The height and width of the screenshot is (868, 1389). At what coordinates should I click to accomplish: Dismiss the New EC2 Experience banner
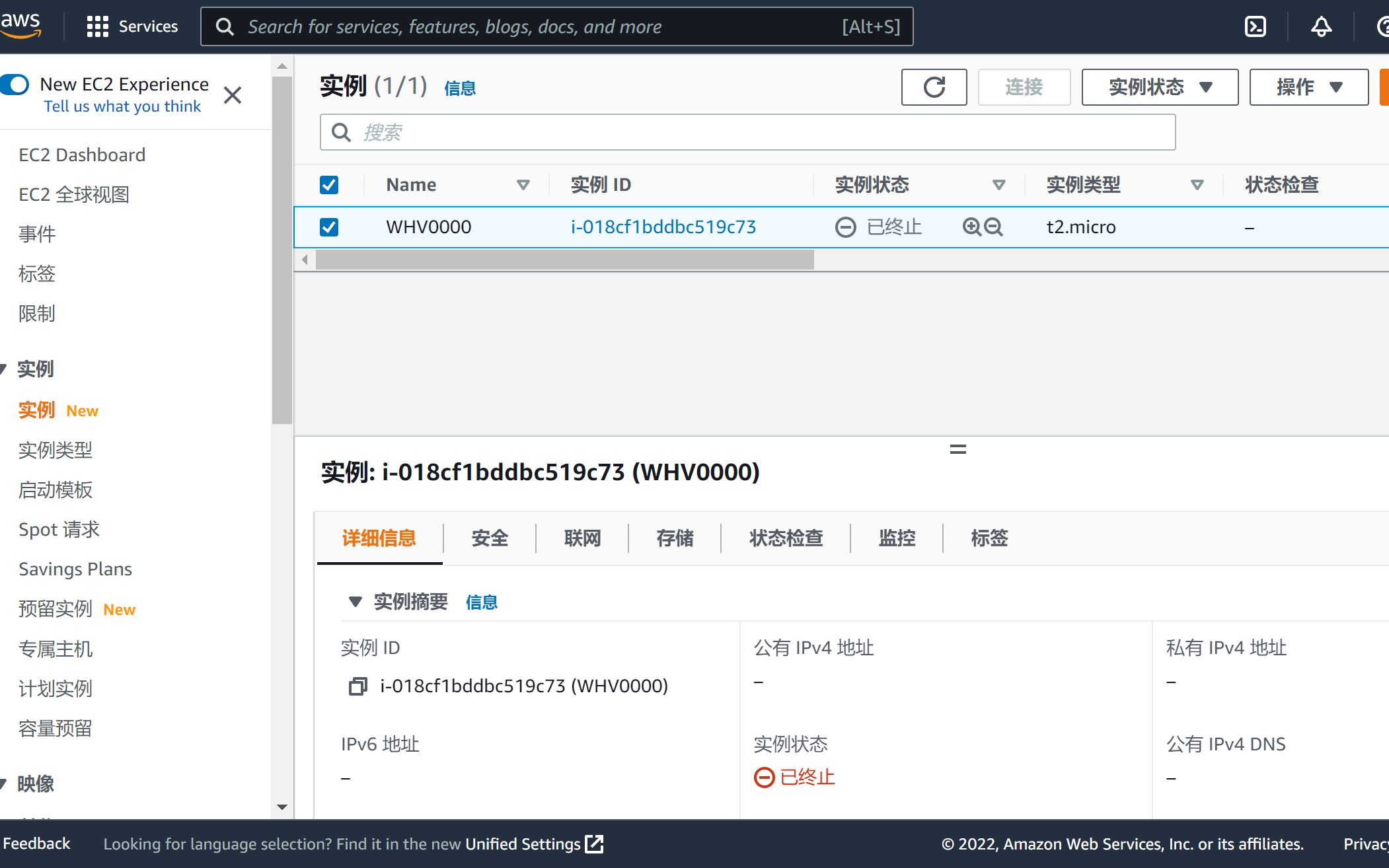tap(233, 95)
